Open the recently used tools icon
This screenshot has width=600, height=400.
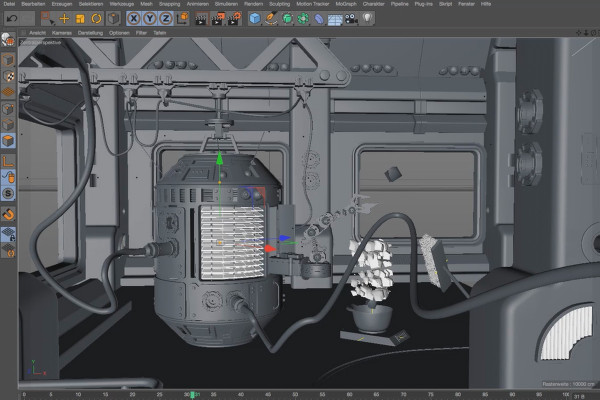click(113, 18)
